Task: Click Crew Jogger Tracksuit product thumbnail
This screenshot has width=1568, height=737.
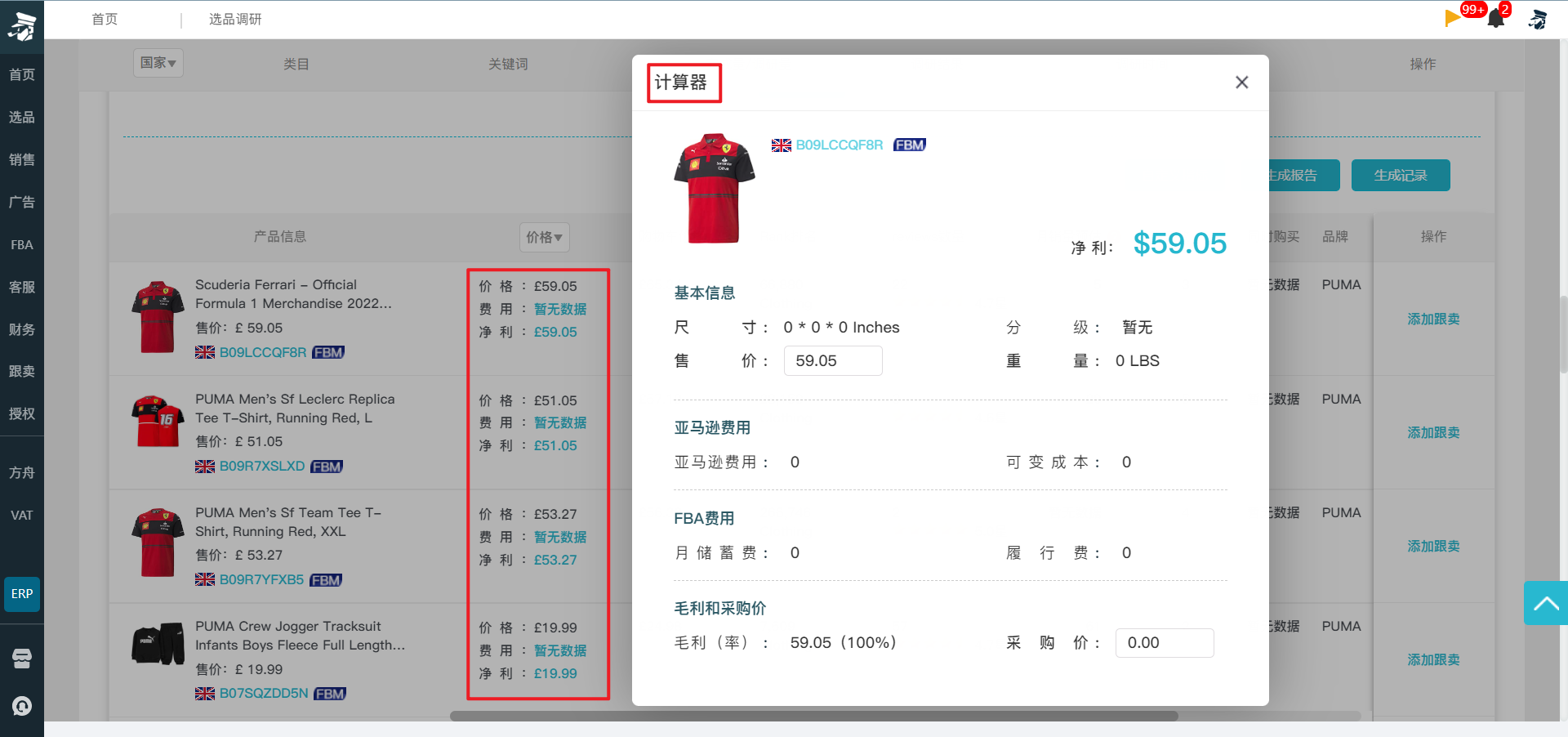Action: (158, 644)
